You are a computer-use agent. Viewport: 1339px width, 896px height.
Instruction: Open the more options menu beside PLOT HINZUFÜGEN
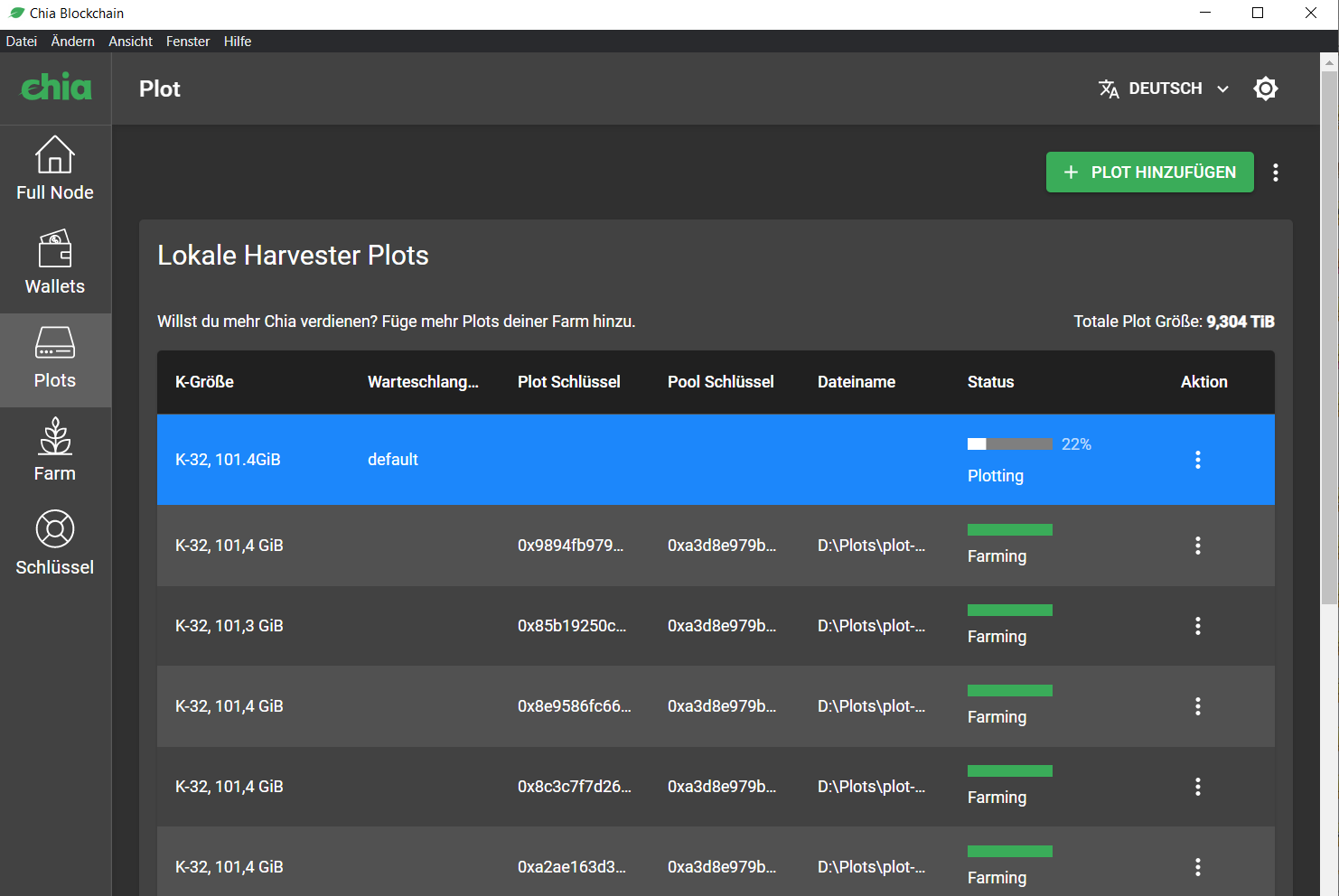[x=1276, y=173]
